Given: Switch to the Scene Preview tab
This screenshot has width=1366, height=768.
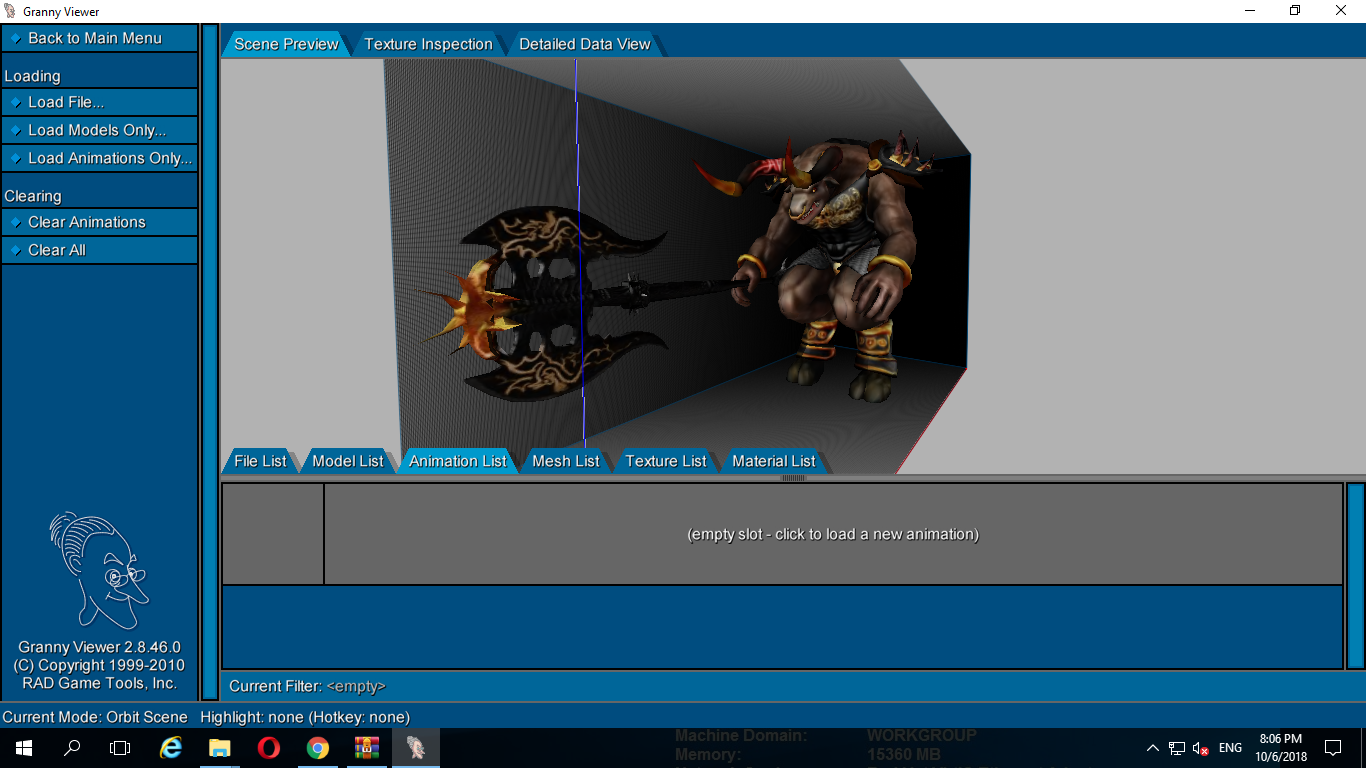Looking at the screenshot, I should pos(286,44).
